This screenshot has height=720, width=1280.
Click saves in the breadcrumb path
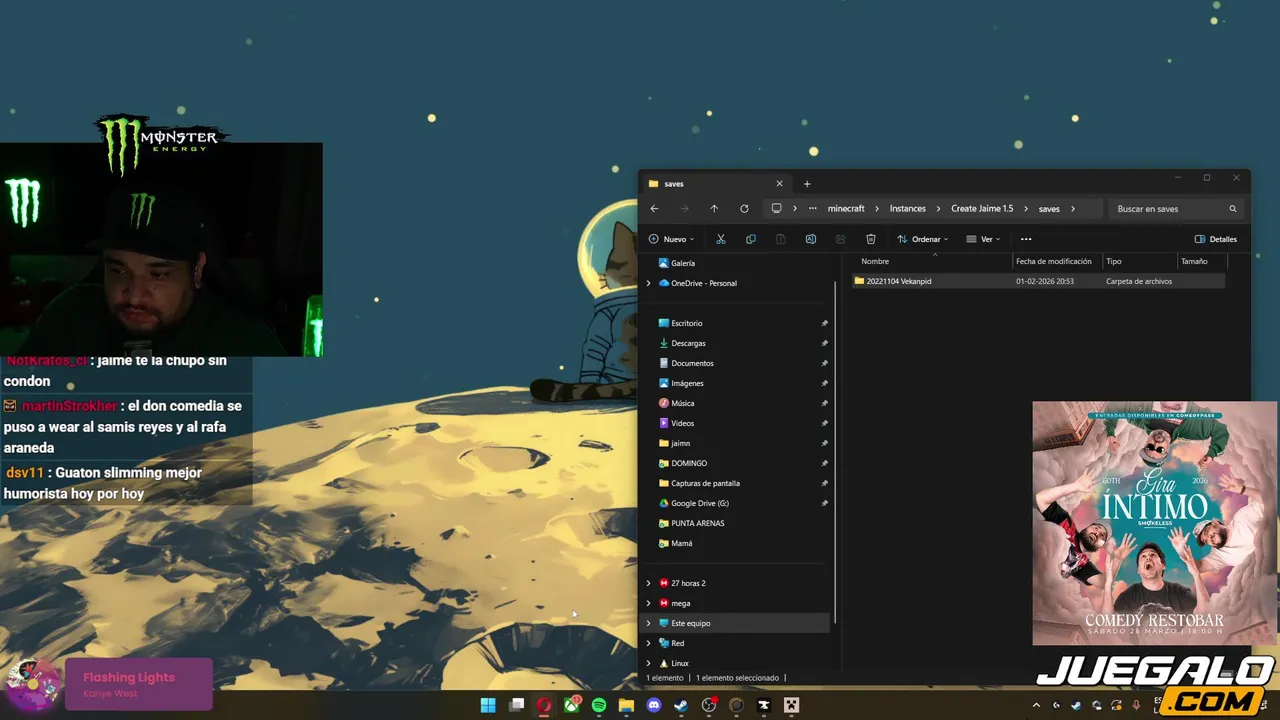1049,209
